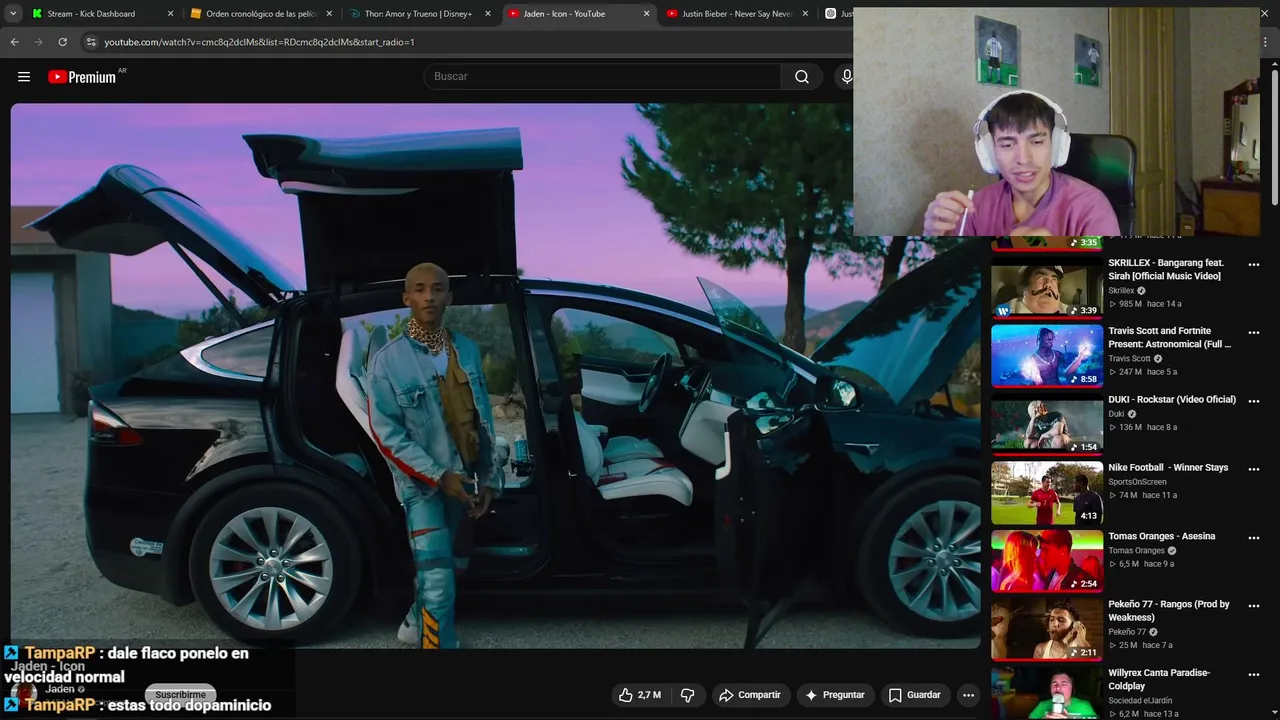
Task: Go back with the browser back arrow
Action: 14,42
